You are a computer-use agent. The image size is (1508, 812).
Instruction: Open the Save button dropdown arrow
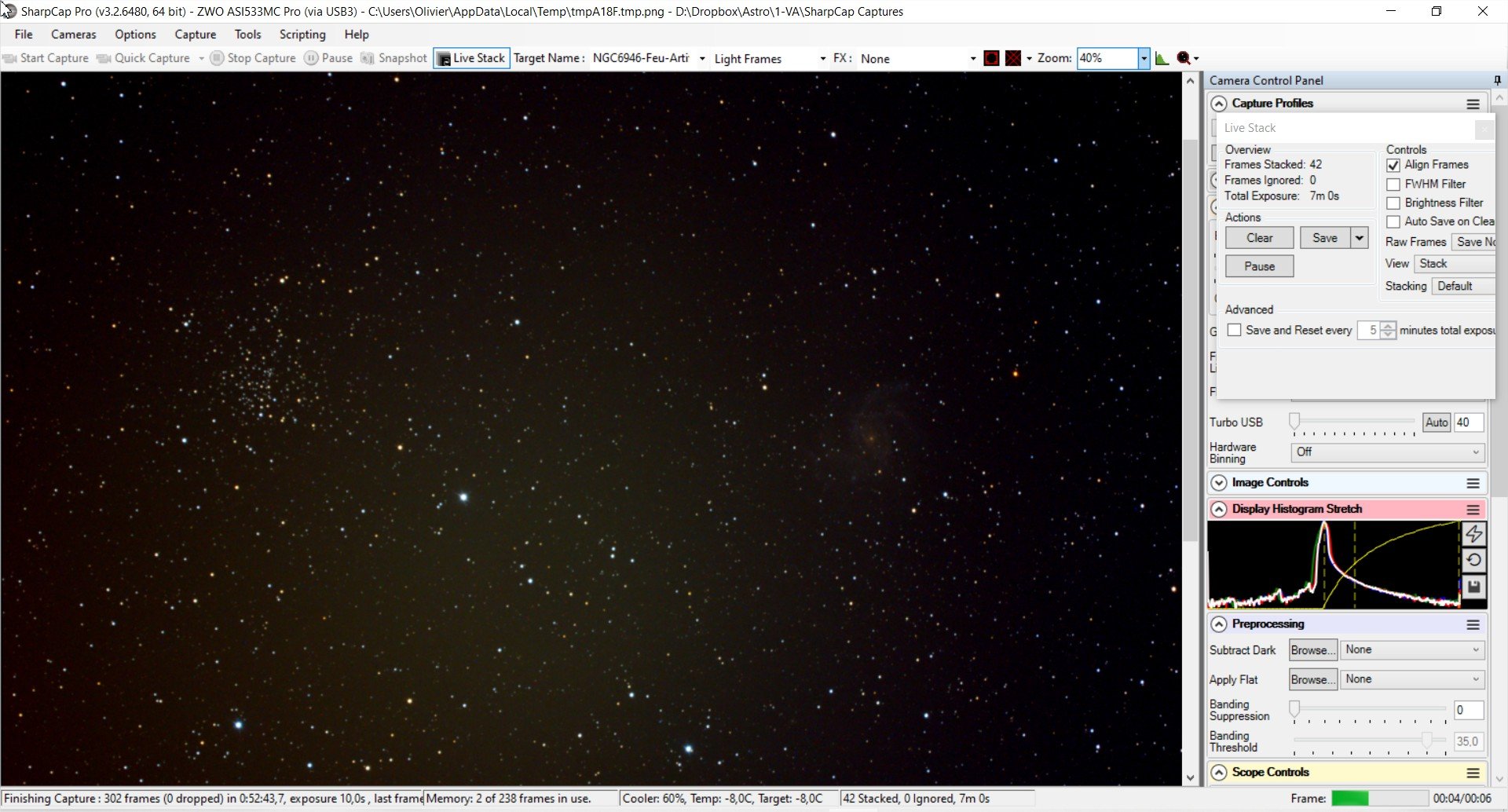click(x=1359, y=238)
